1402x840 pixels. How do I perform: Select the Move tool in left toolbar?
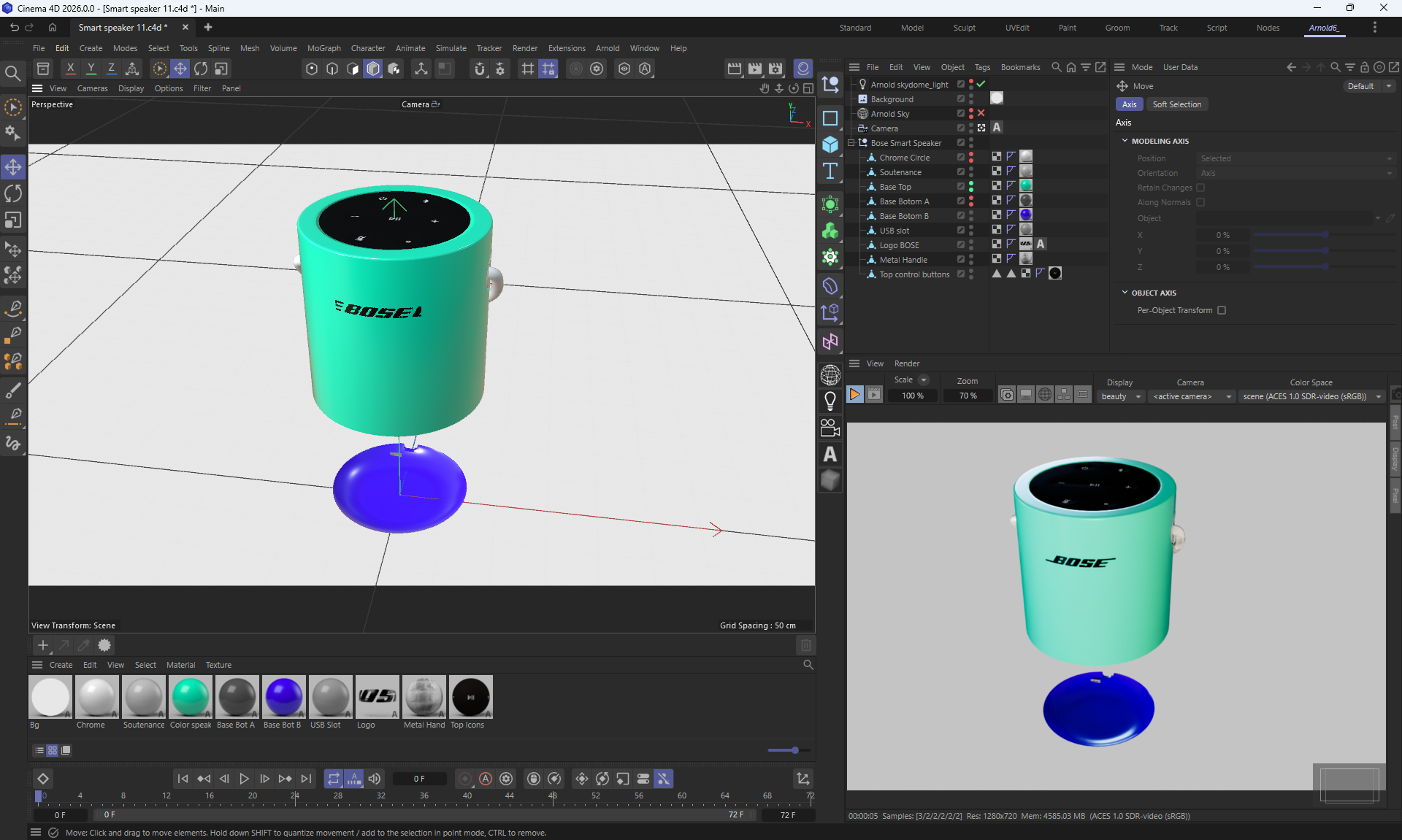point(13,167)
